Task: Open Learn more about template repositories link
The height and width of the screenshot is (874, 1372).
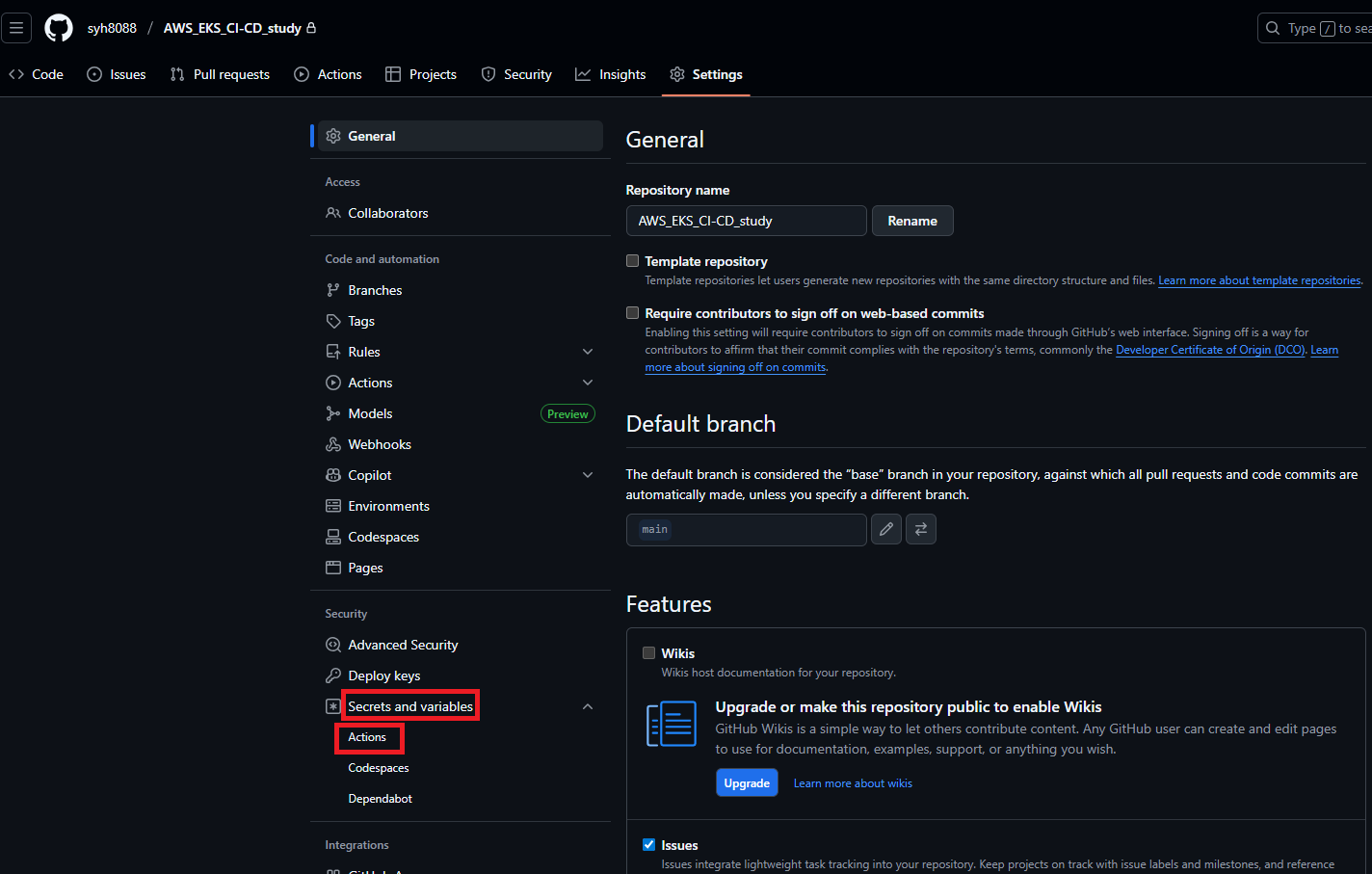Action: coord(1259,280)
